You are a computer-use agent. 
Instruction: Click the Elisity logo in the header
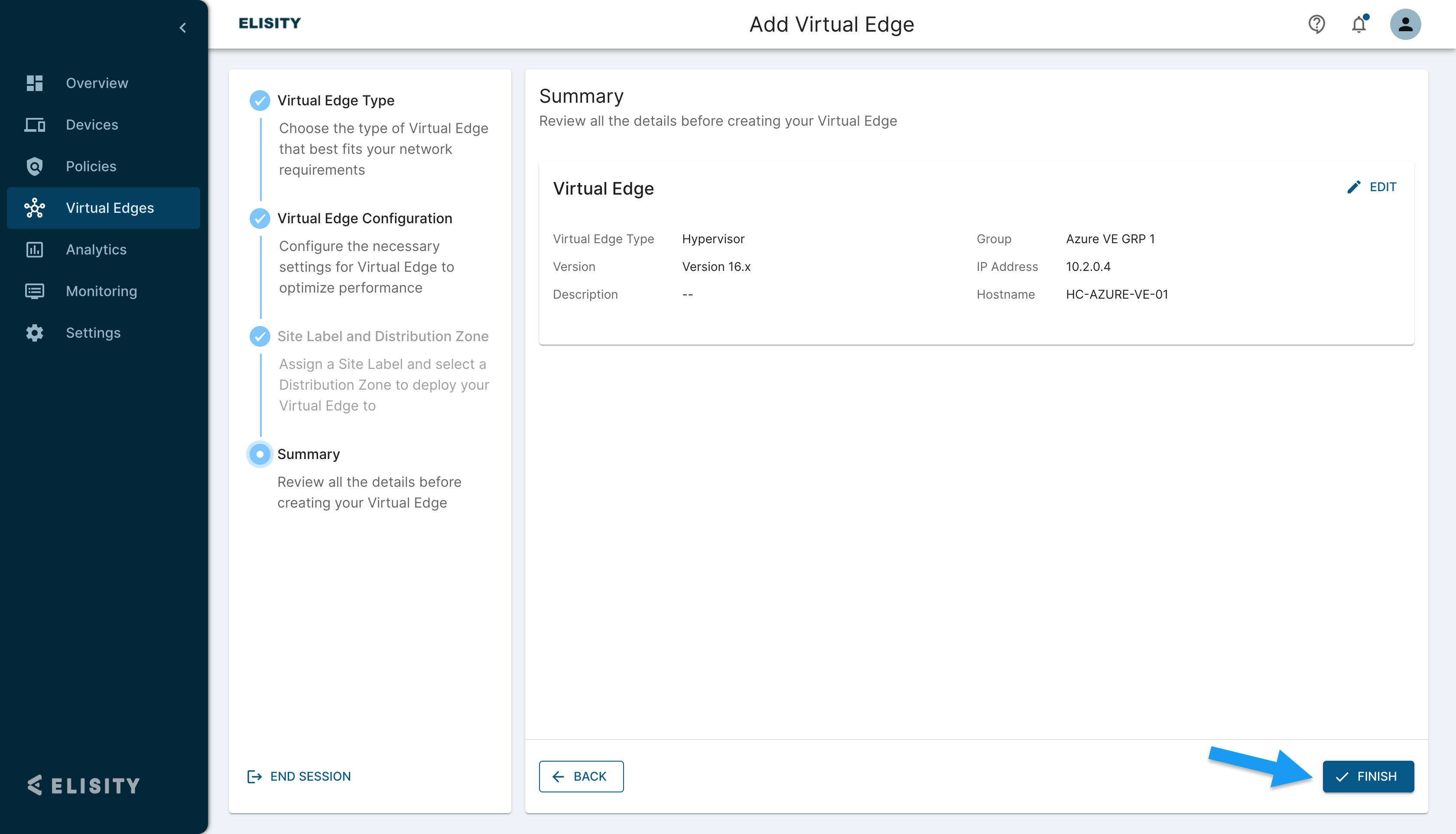coord(269,23)
